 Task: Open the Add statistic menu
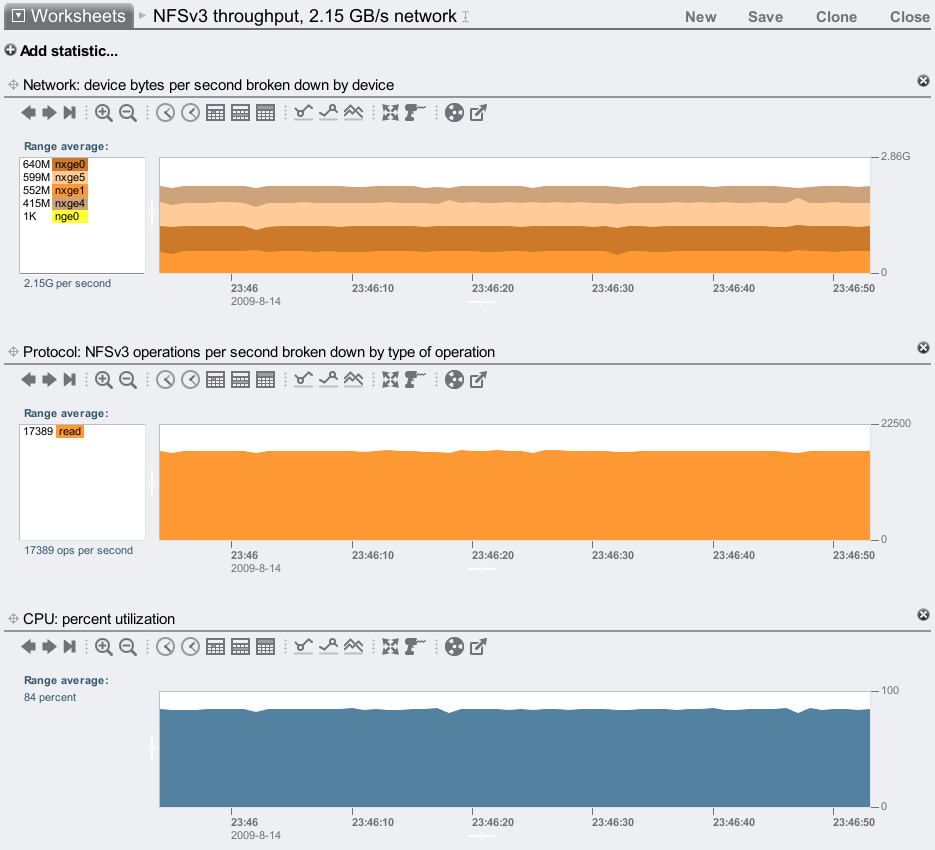pos(61,51)
